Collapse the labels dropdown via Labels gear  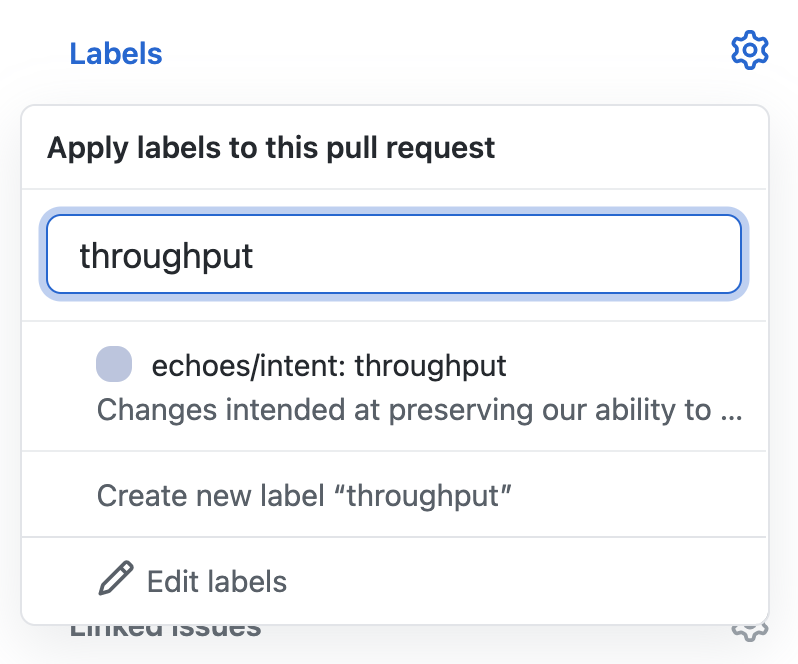click(749, 50)
